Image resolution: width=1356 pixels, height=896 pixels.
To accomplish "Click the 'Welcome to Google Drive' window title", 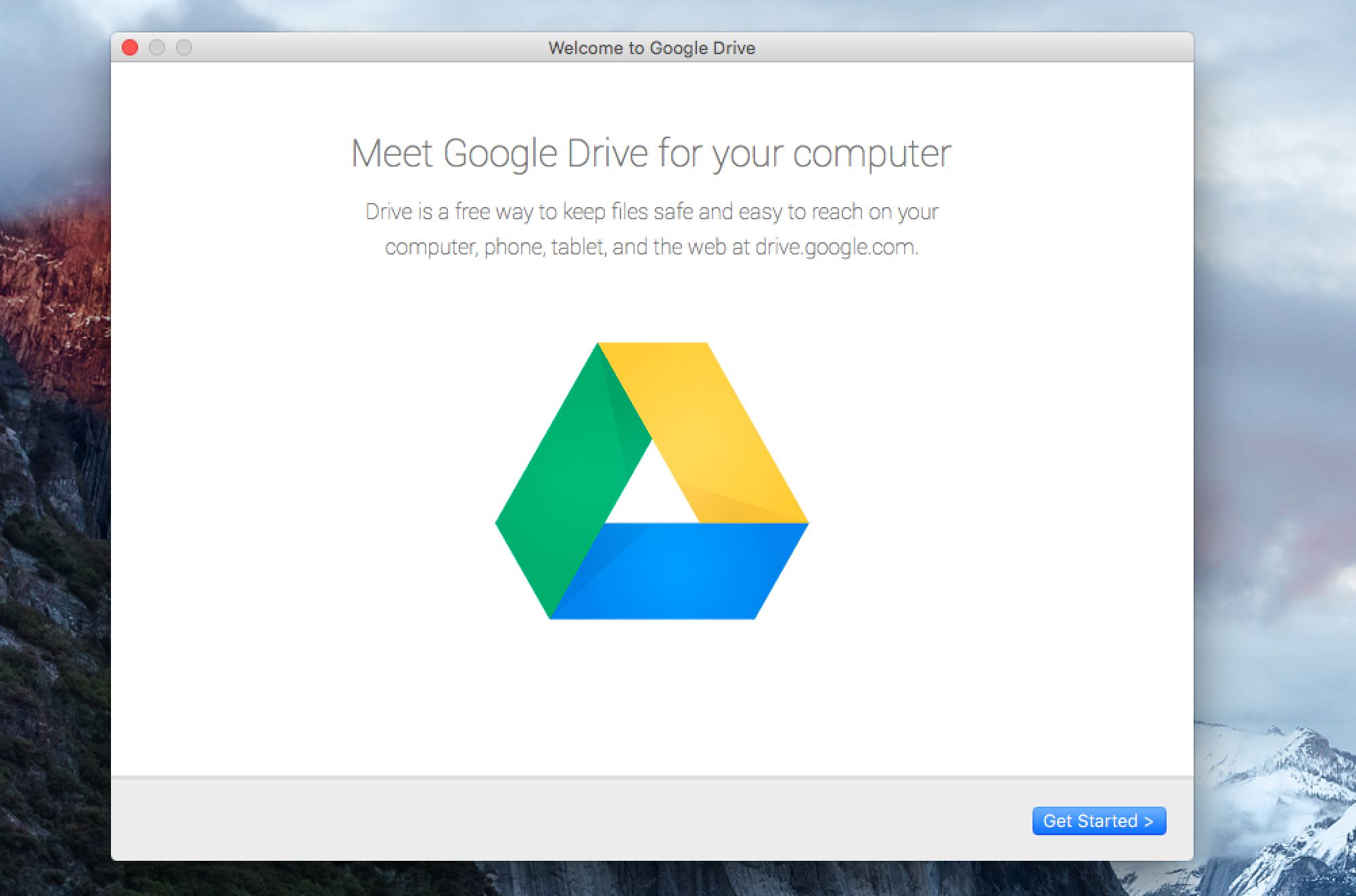I will 652,48.
